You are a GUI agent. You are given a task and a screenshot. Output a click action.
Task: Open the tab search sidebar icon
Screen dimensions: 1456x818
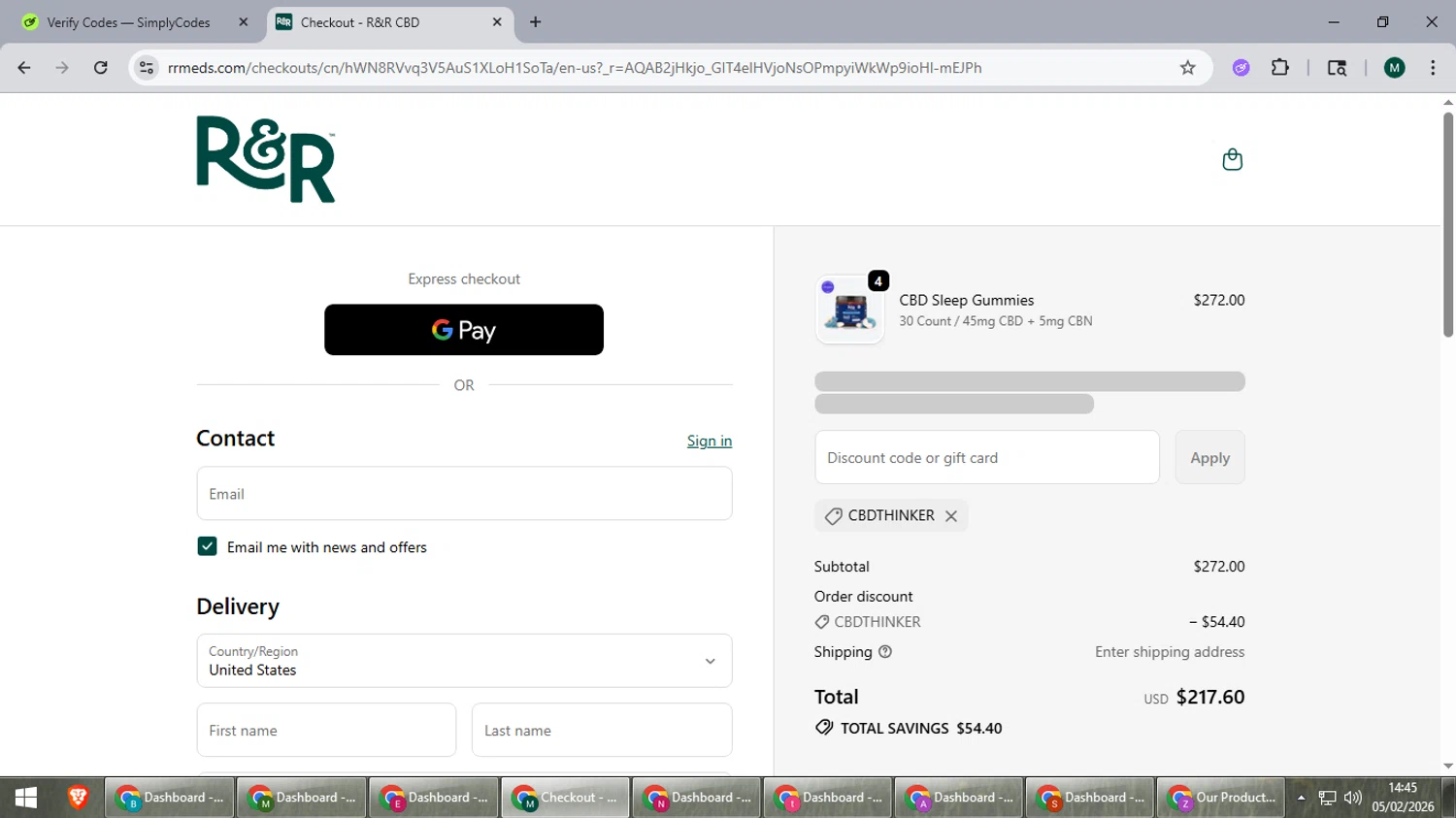[x=1337, y=68]
